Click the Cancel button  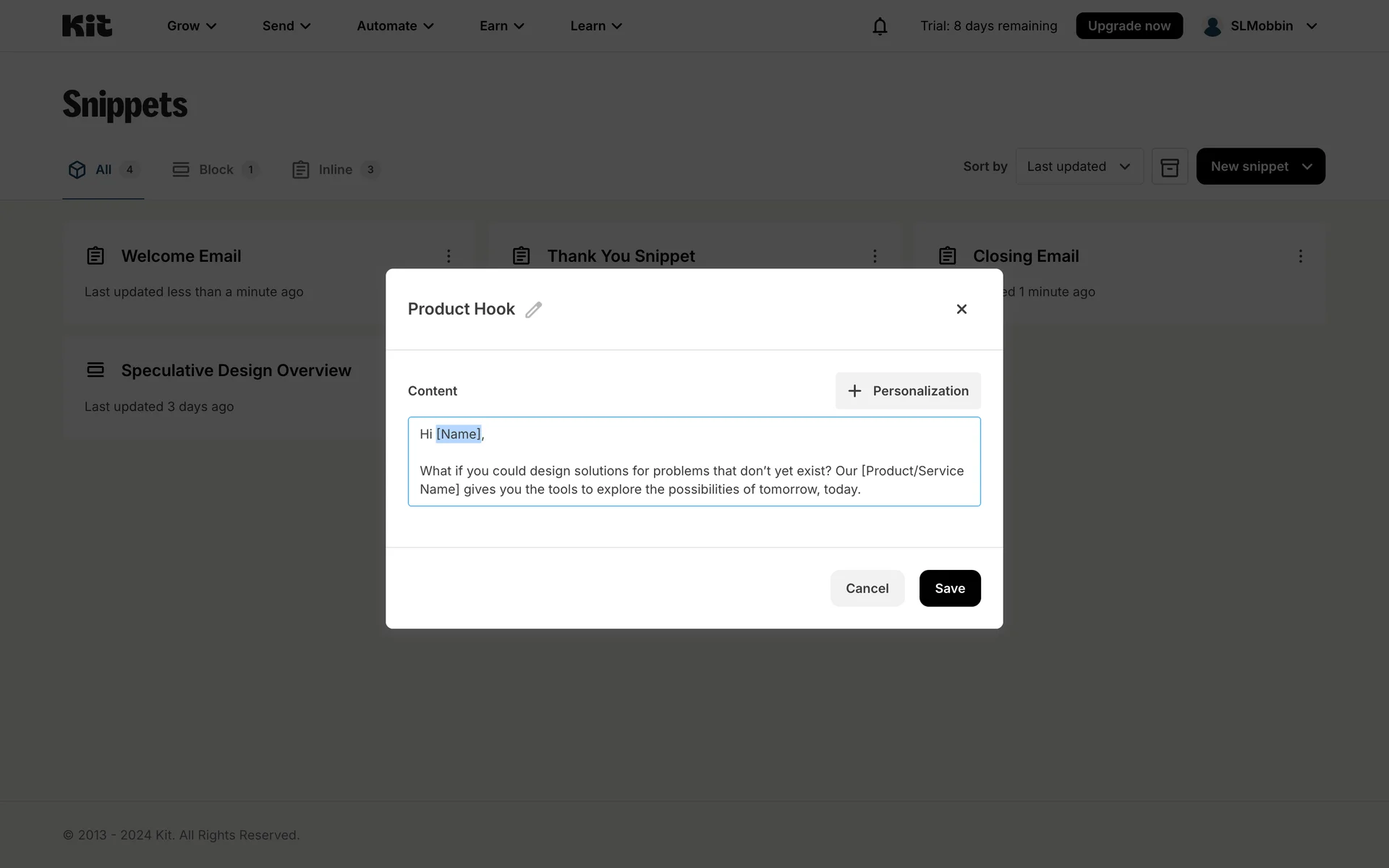click(x=867, y=588)
